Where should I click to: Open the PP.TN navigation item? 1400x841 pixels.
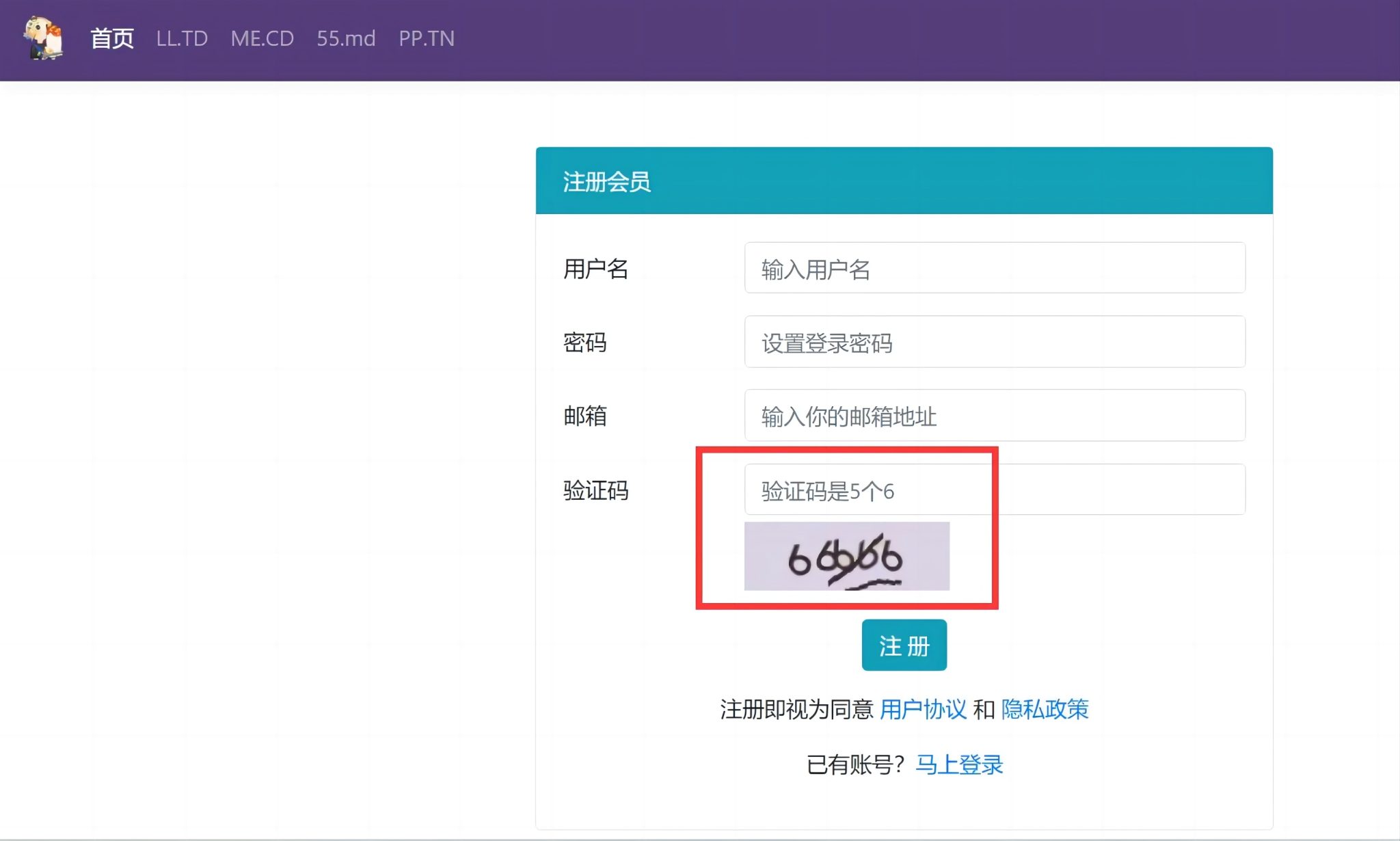(427, 39)
